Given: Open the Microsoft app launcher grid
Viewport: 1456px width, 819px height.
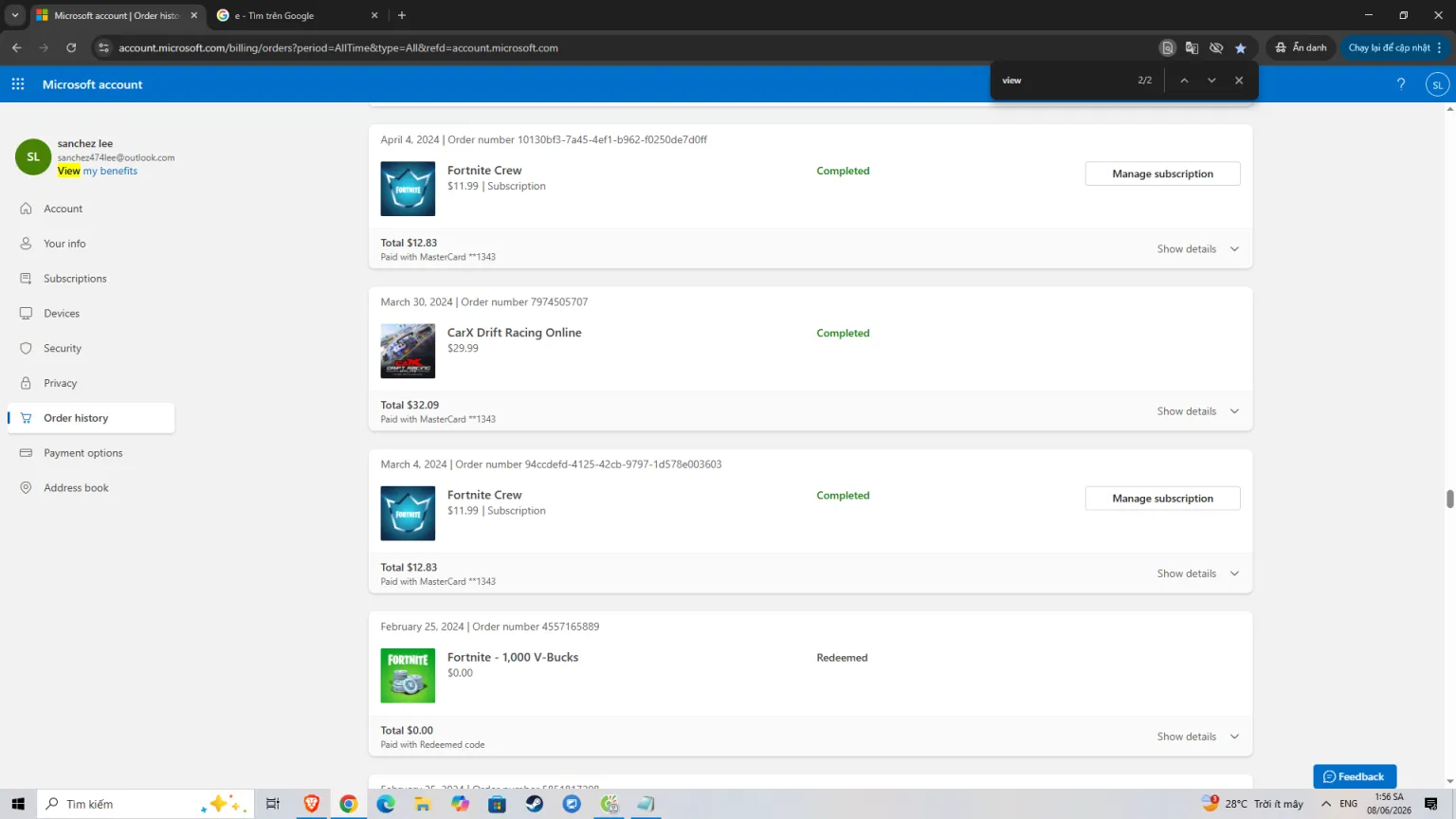Looking at the screenshot, I should click(x=18, y=84).
